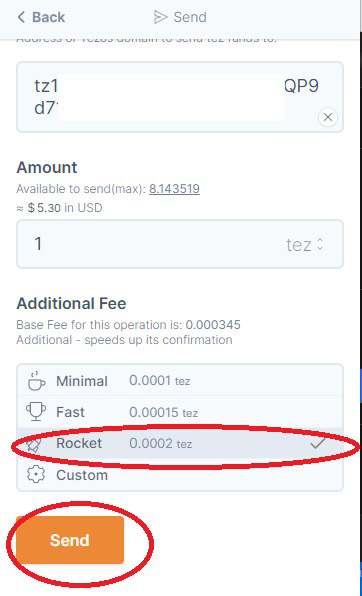Click the tez unit label in amount field

(299, 245)
